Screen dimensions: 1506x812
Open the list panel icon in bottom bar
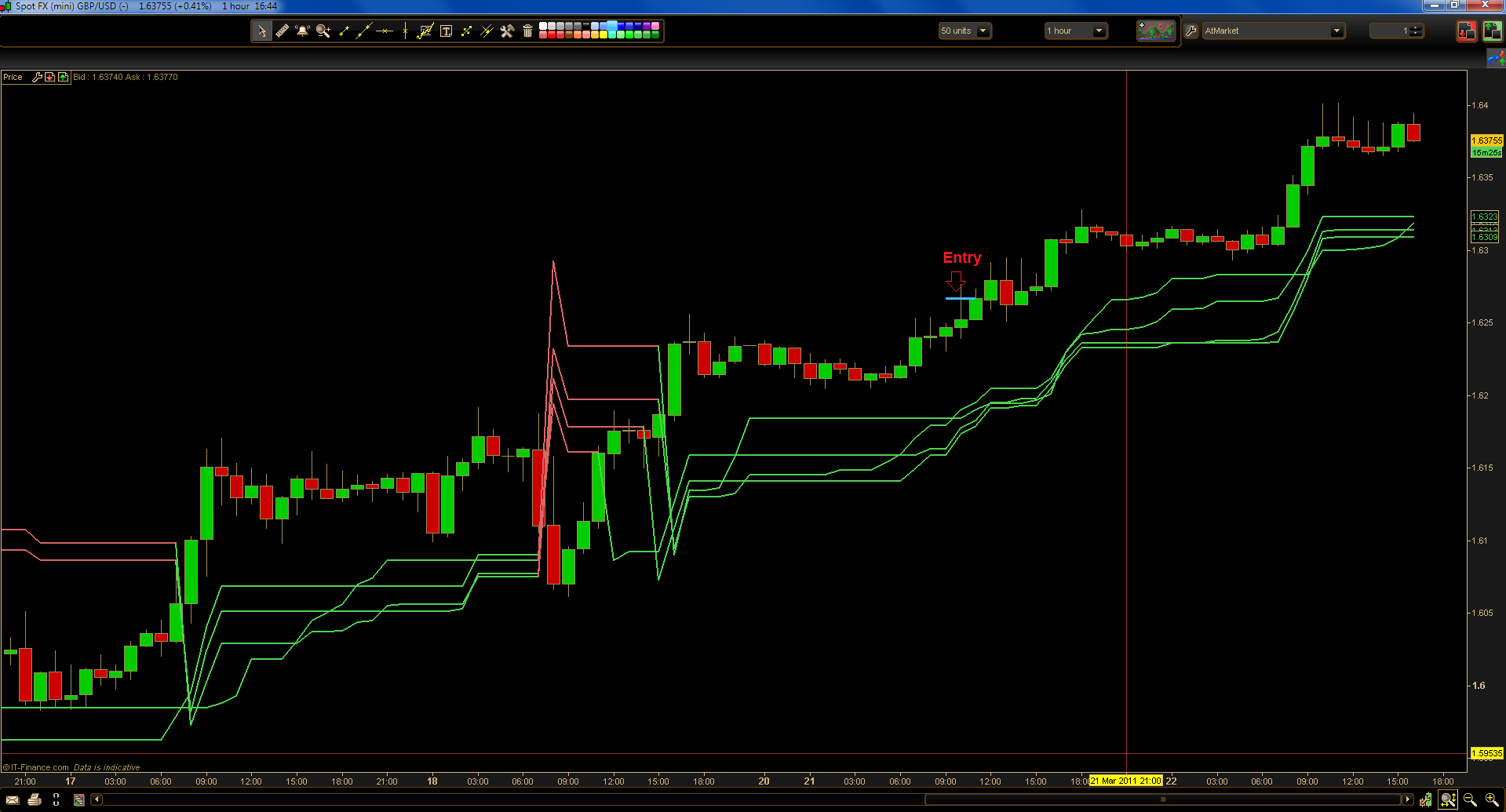pos(78,799)
